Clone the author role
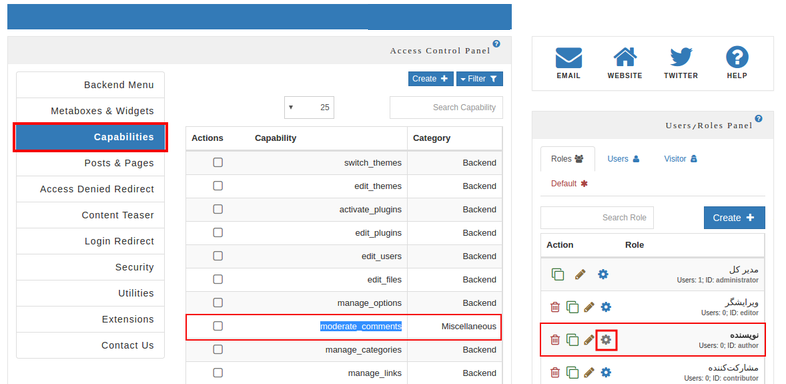The width and height of the screenshot is (786, 384). coord(572,340)
